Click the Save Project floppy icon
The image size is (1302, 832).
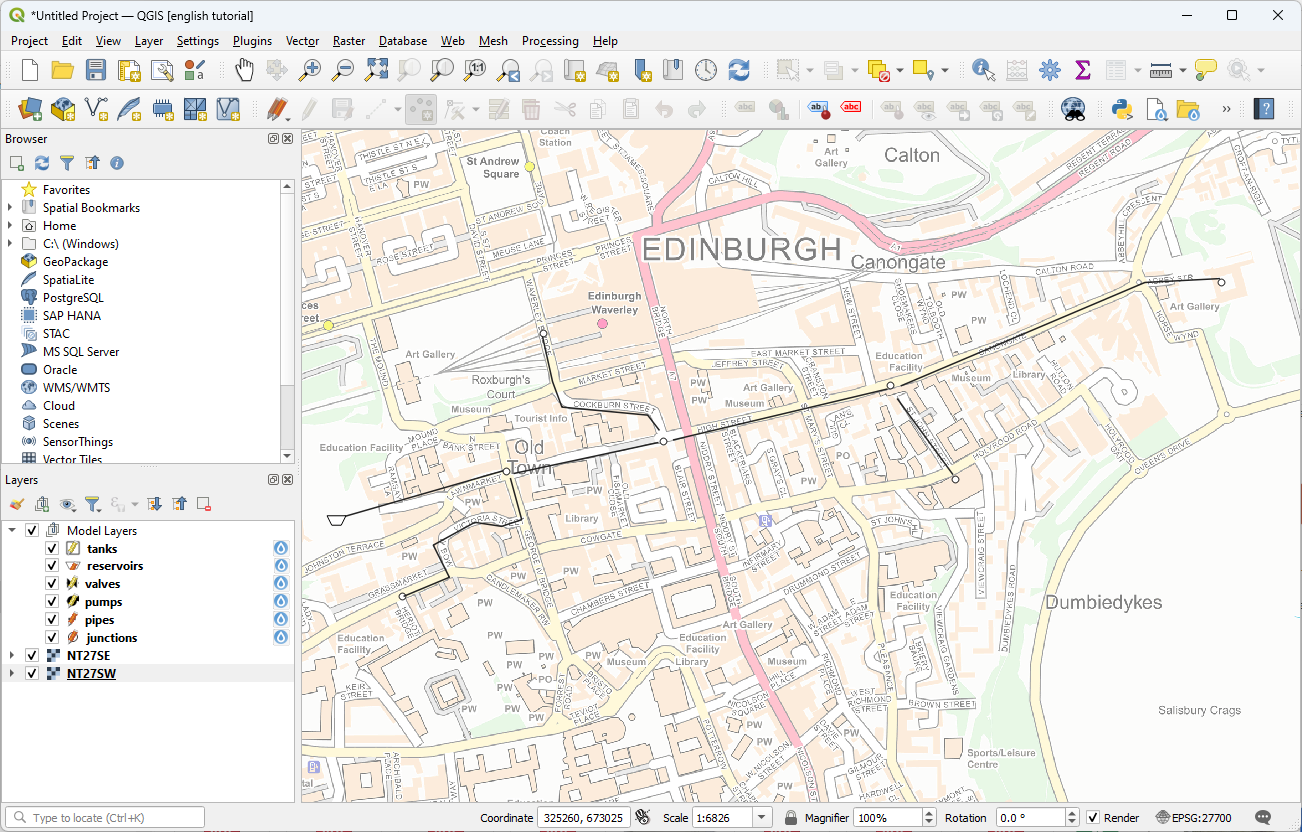pyautogui.click(x=96, y=70)
